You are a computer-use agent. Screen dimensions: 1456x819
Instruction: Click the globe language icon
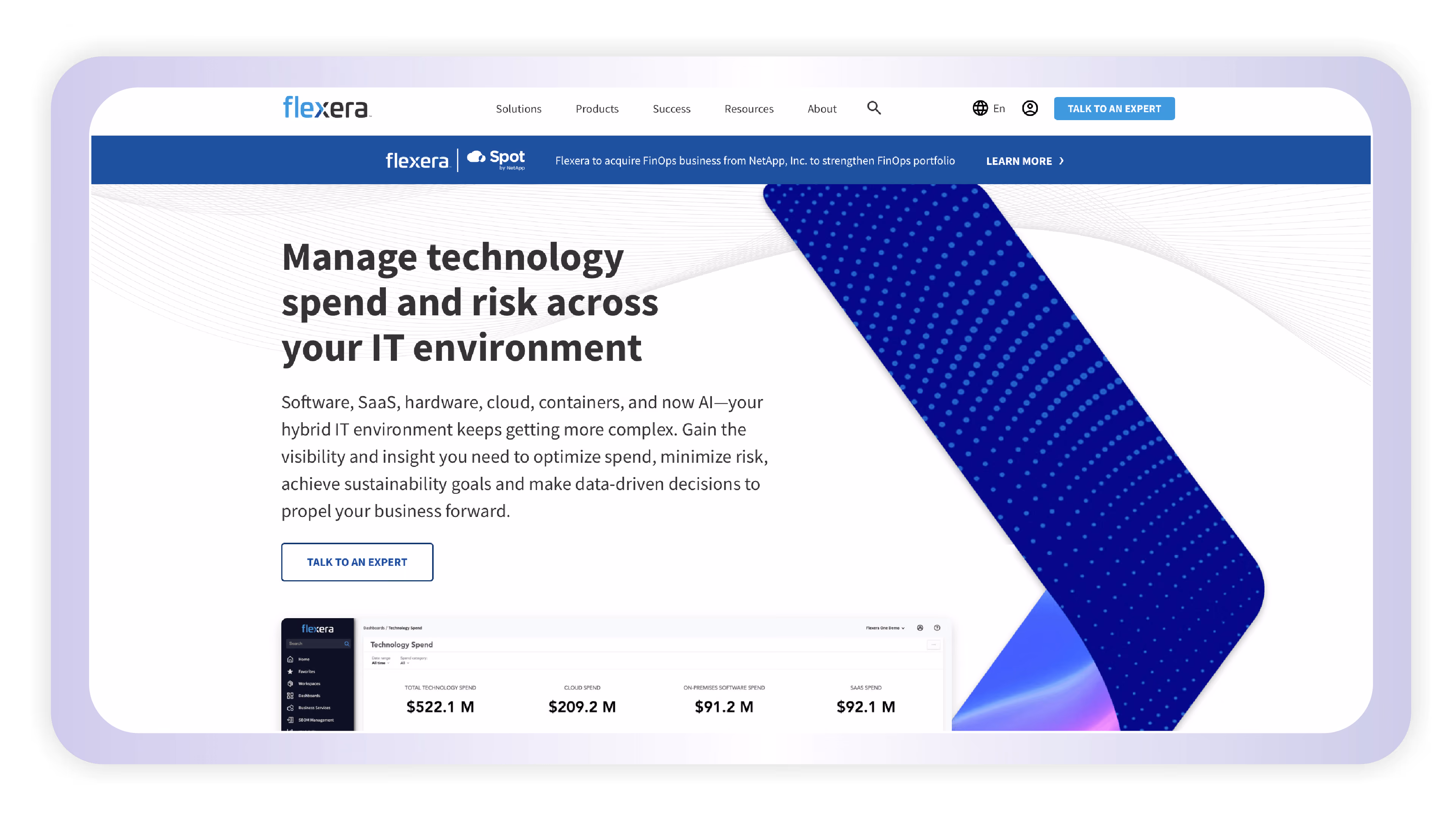[980, 108]
